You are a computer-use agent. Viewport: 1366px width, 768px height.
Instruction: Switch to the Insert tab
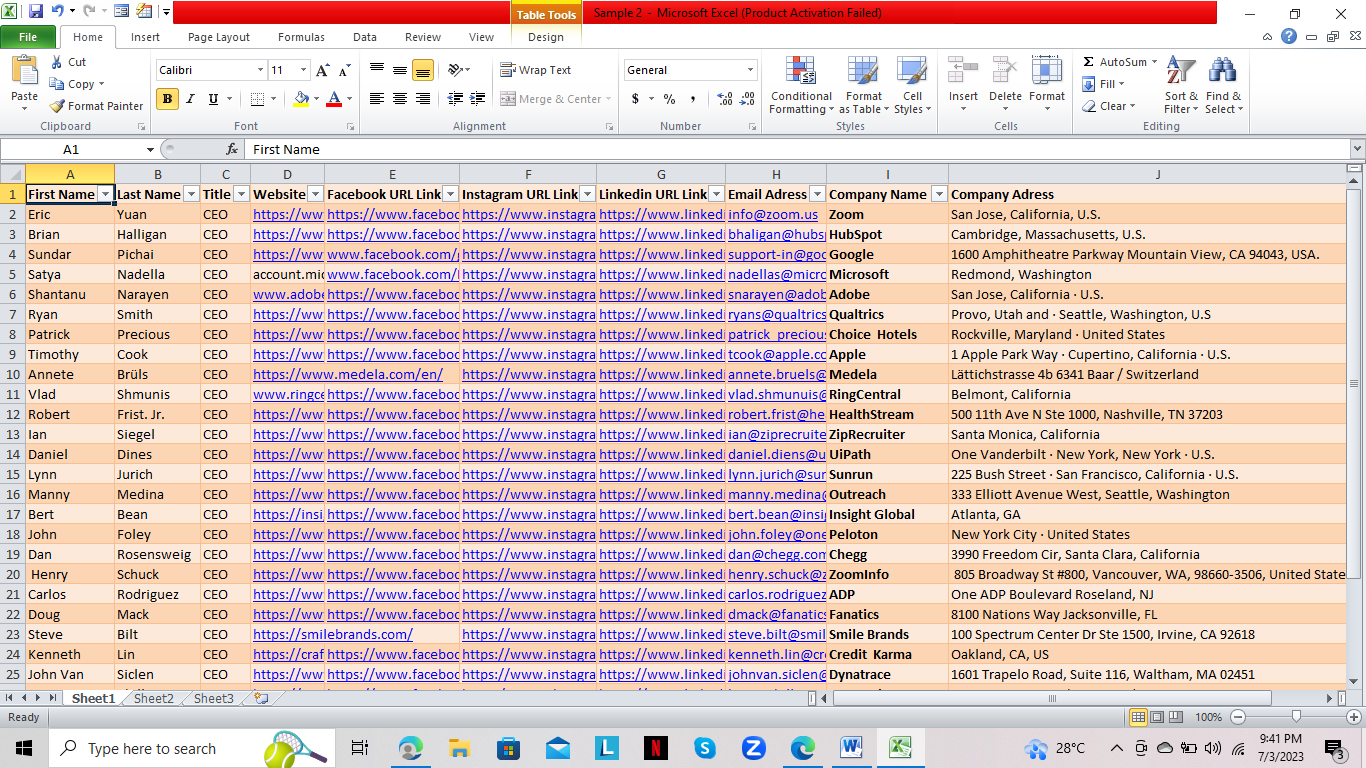(145, 37)
